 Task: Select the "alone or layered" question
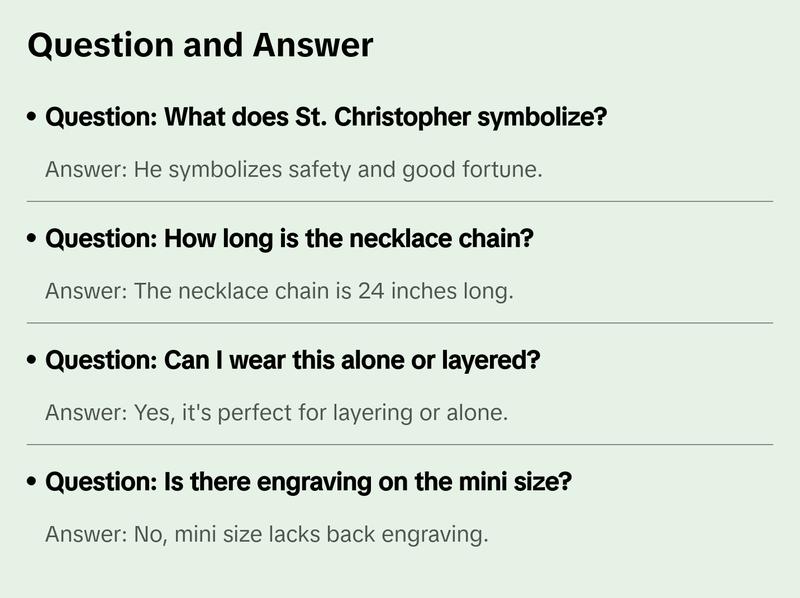[293, 361]
